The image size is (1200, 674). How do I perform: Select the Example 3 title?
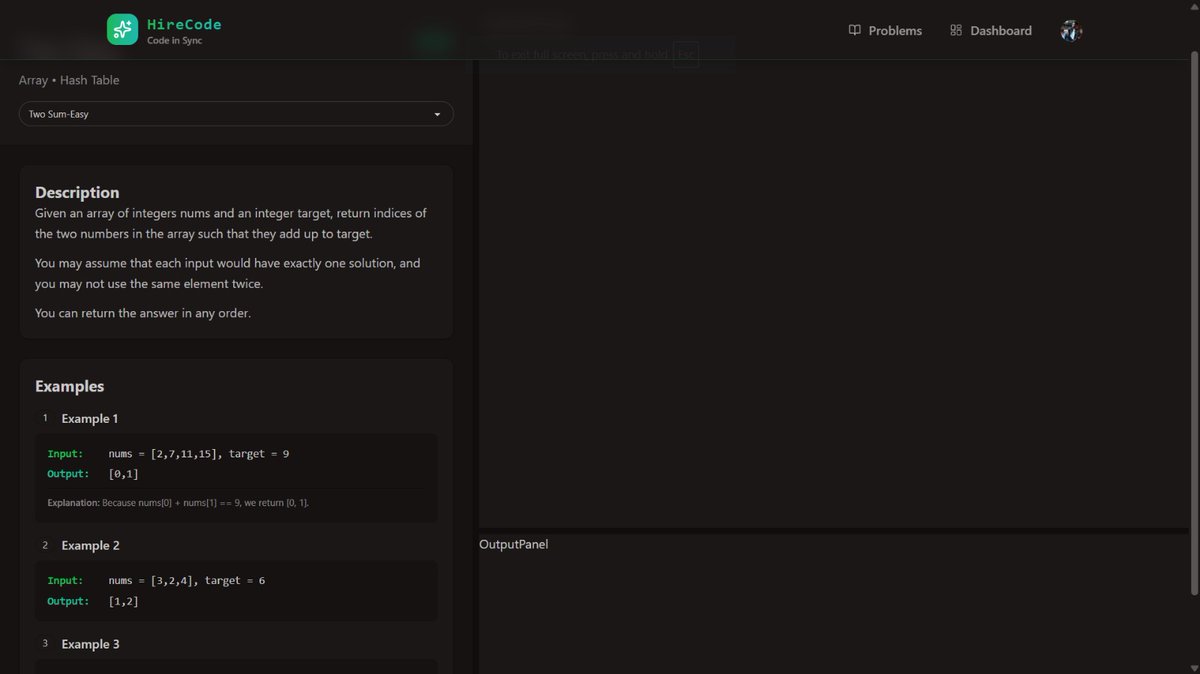click(90, 645)
